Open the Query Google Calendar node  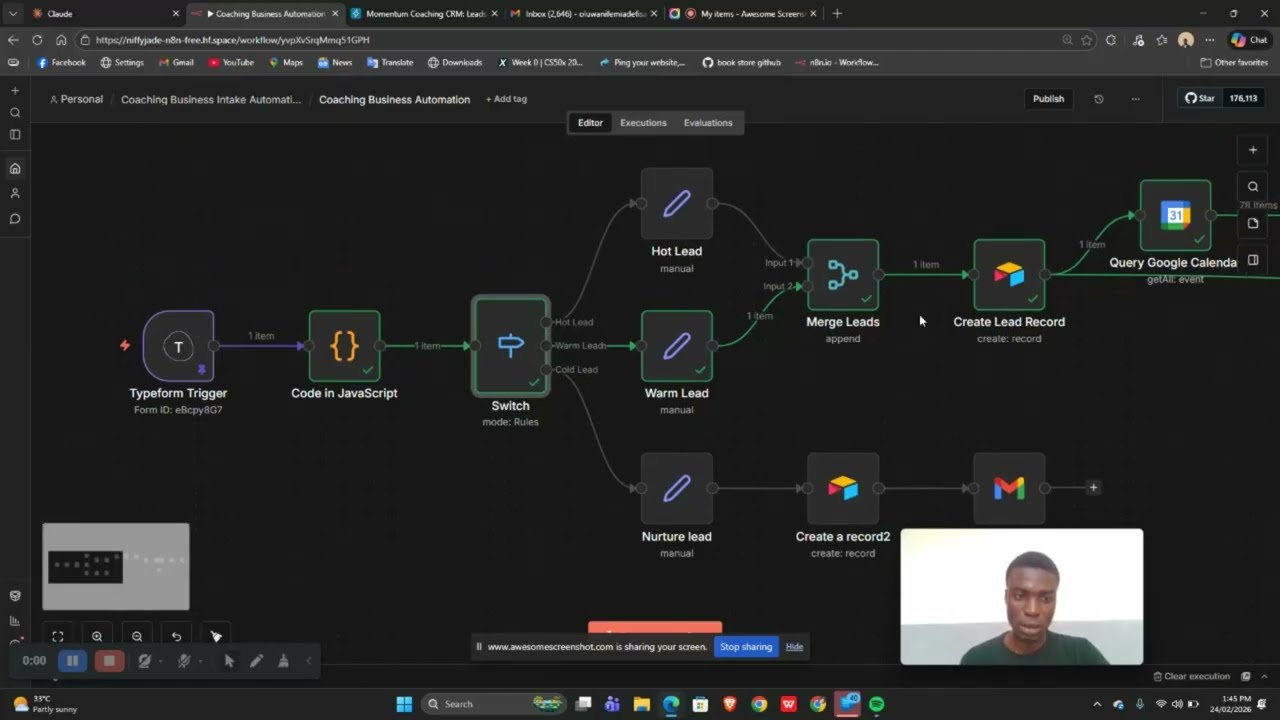click(x=1175, y=215)
